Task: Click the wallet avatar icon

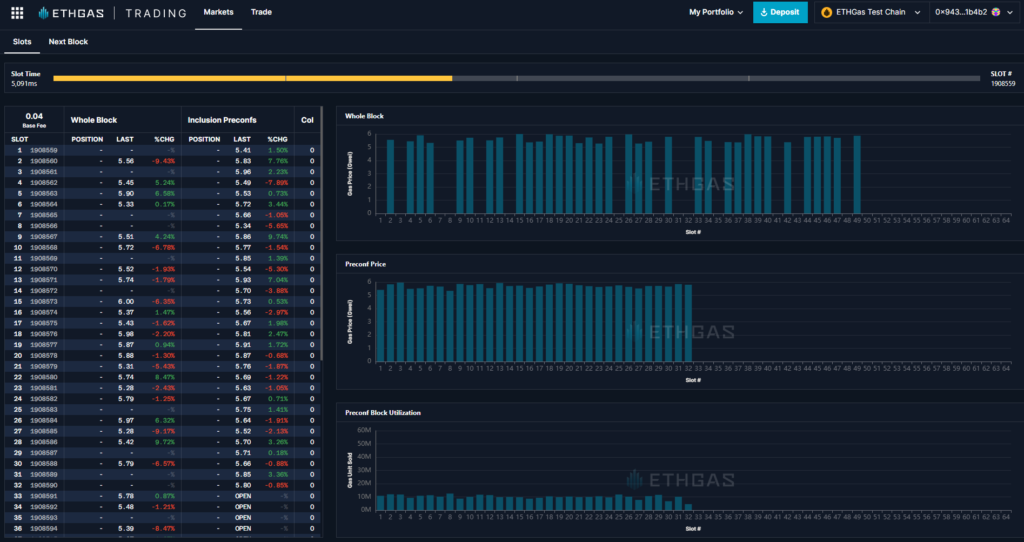Action: (x=995, y=13)
